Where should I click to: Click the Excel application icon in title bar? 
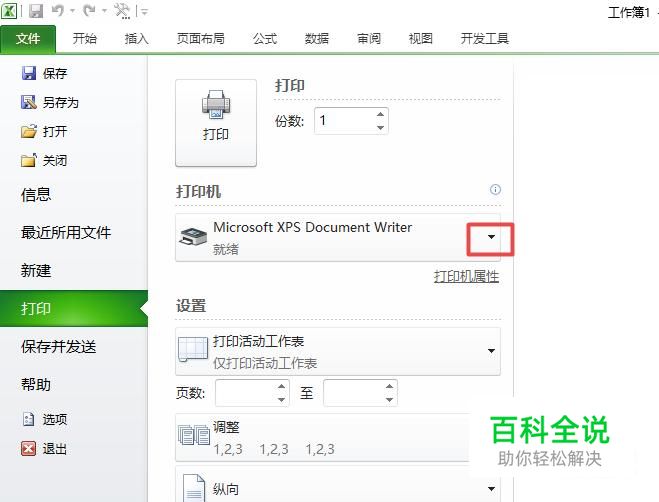pos(9,10)
